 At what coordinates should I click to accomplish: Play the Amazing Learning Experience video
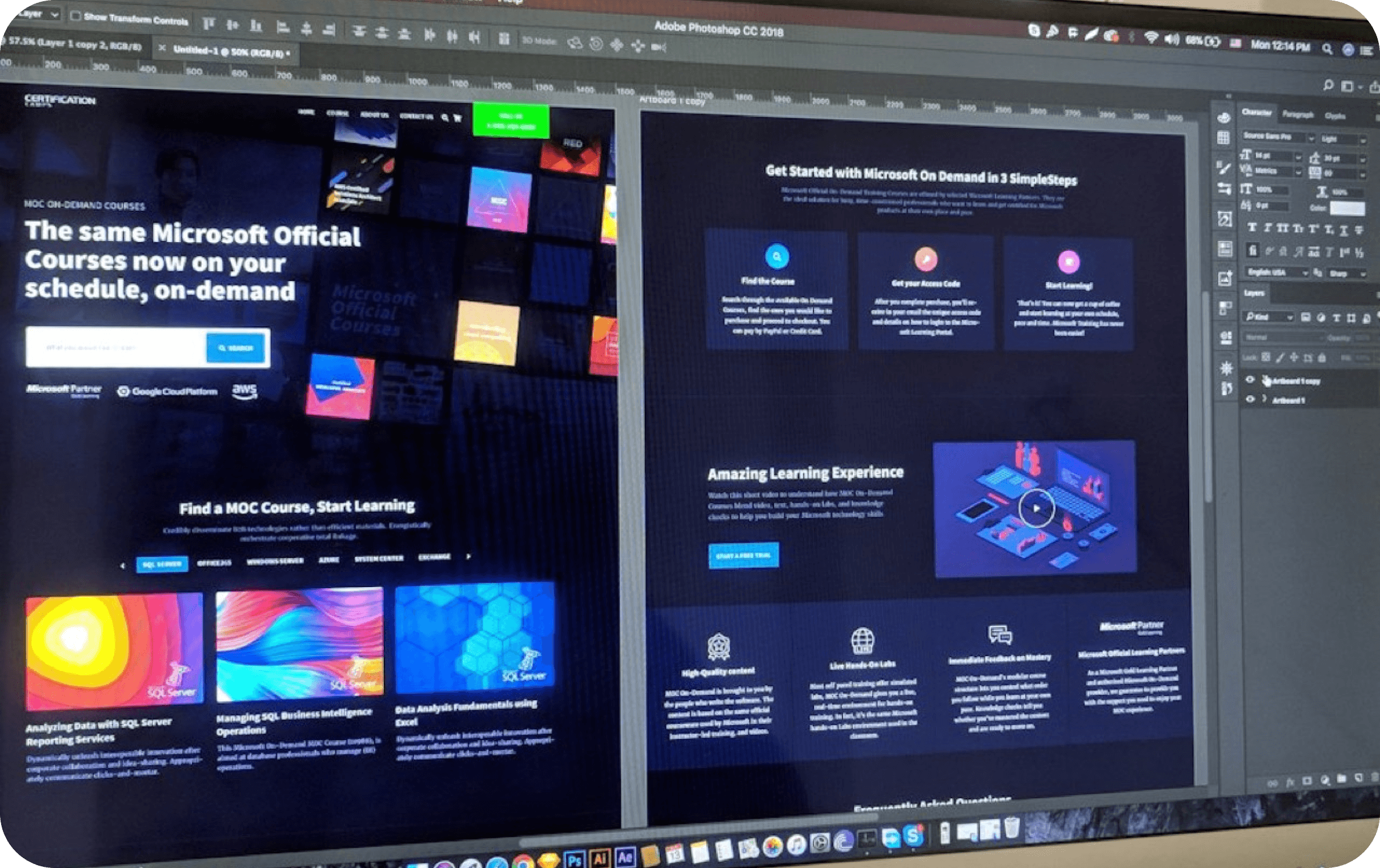click(x=1036, y=508)
